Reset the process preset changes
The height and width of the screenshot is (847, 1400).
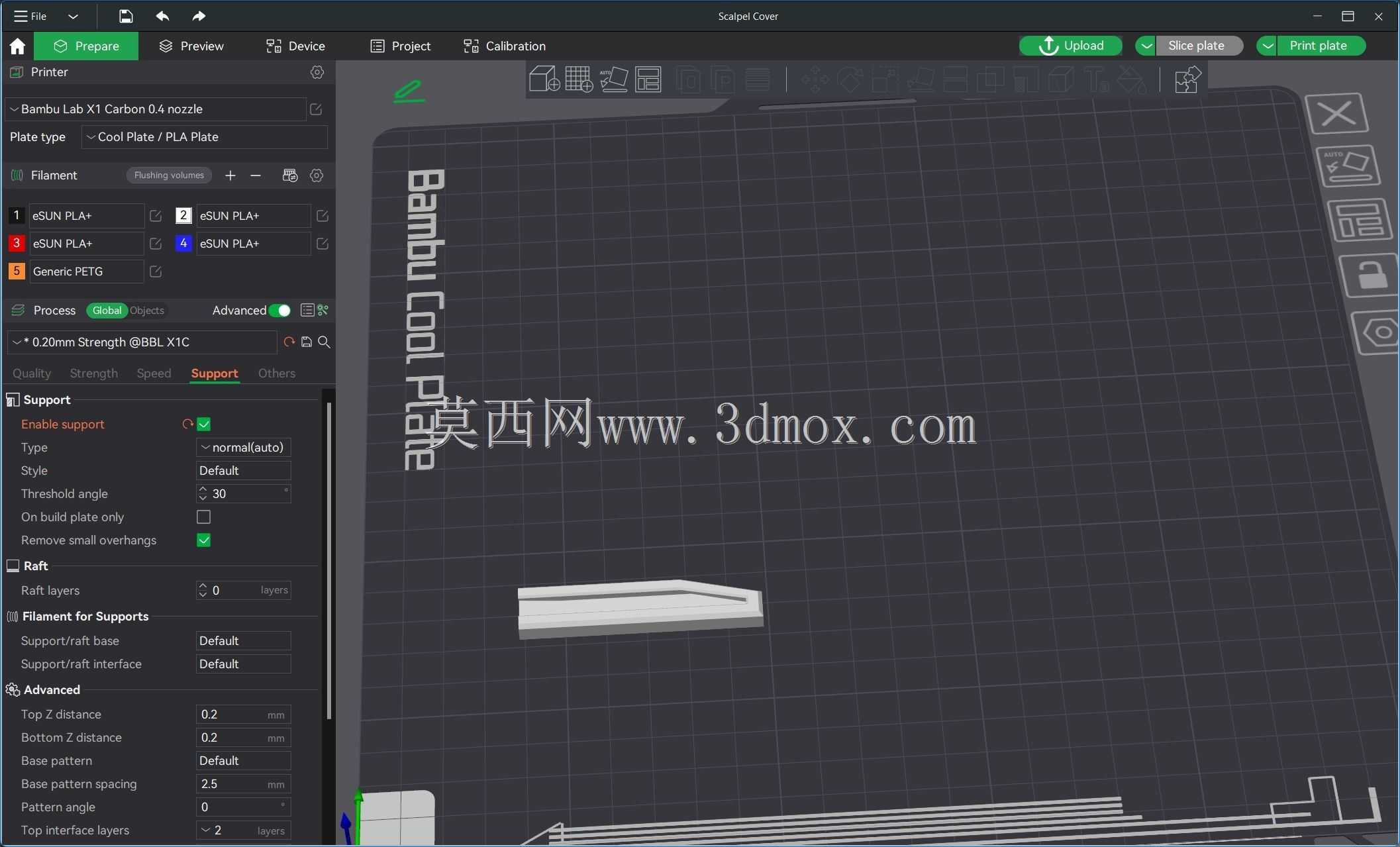(289, 342)
